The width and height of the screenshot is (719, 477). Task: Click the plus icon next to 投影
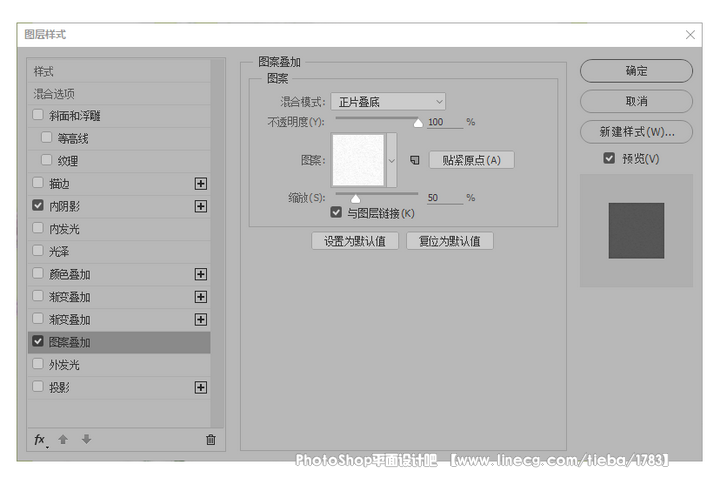(x=200, y=387)
